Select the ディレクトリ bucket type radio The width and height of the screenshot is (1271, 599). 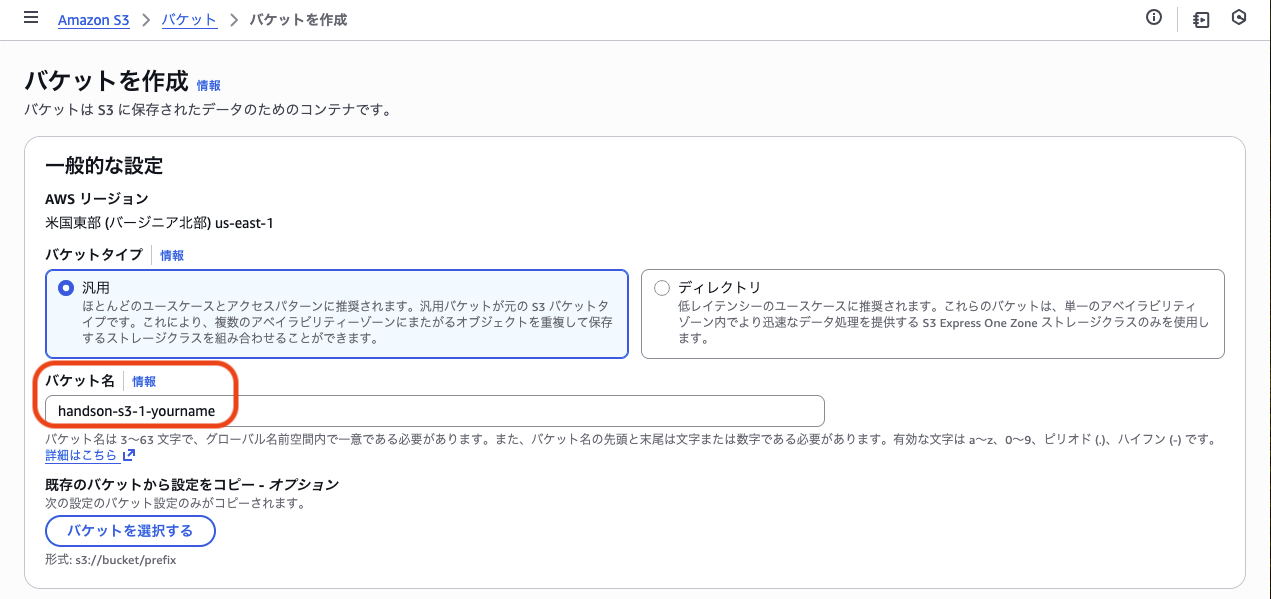(x=662, y=288)
